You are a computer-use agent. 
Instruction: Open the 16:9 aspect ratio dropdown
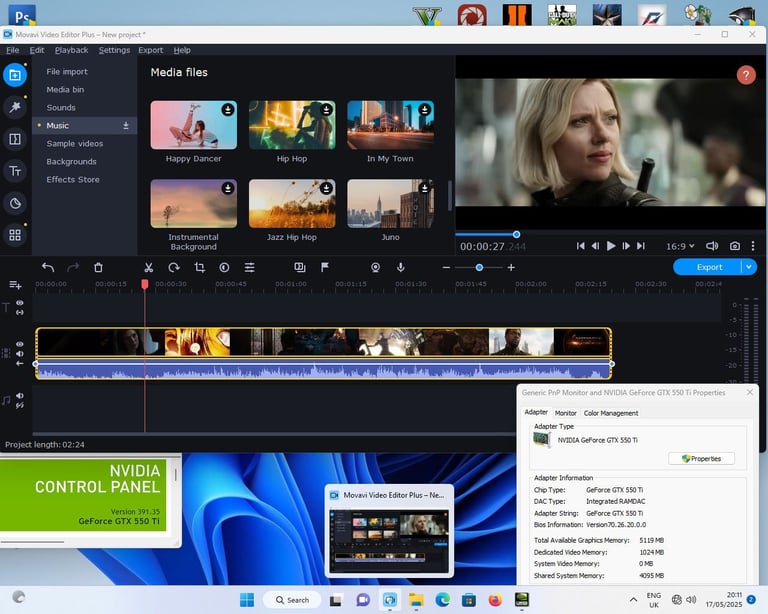coord(680,246)
